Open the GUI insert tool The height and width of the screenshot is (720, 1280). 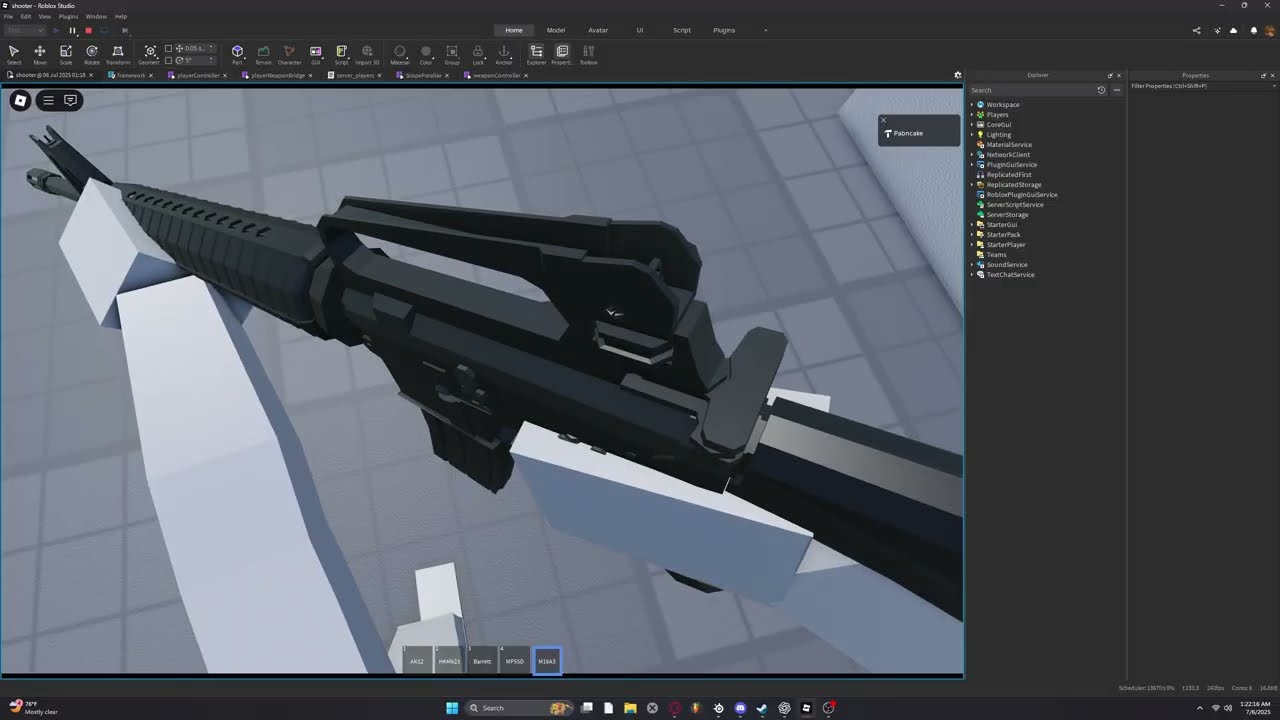[315, 54]
